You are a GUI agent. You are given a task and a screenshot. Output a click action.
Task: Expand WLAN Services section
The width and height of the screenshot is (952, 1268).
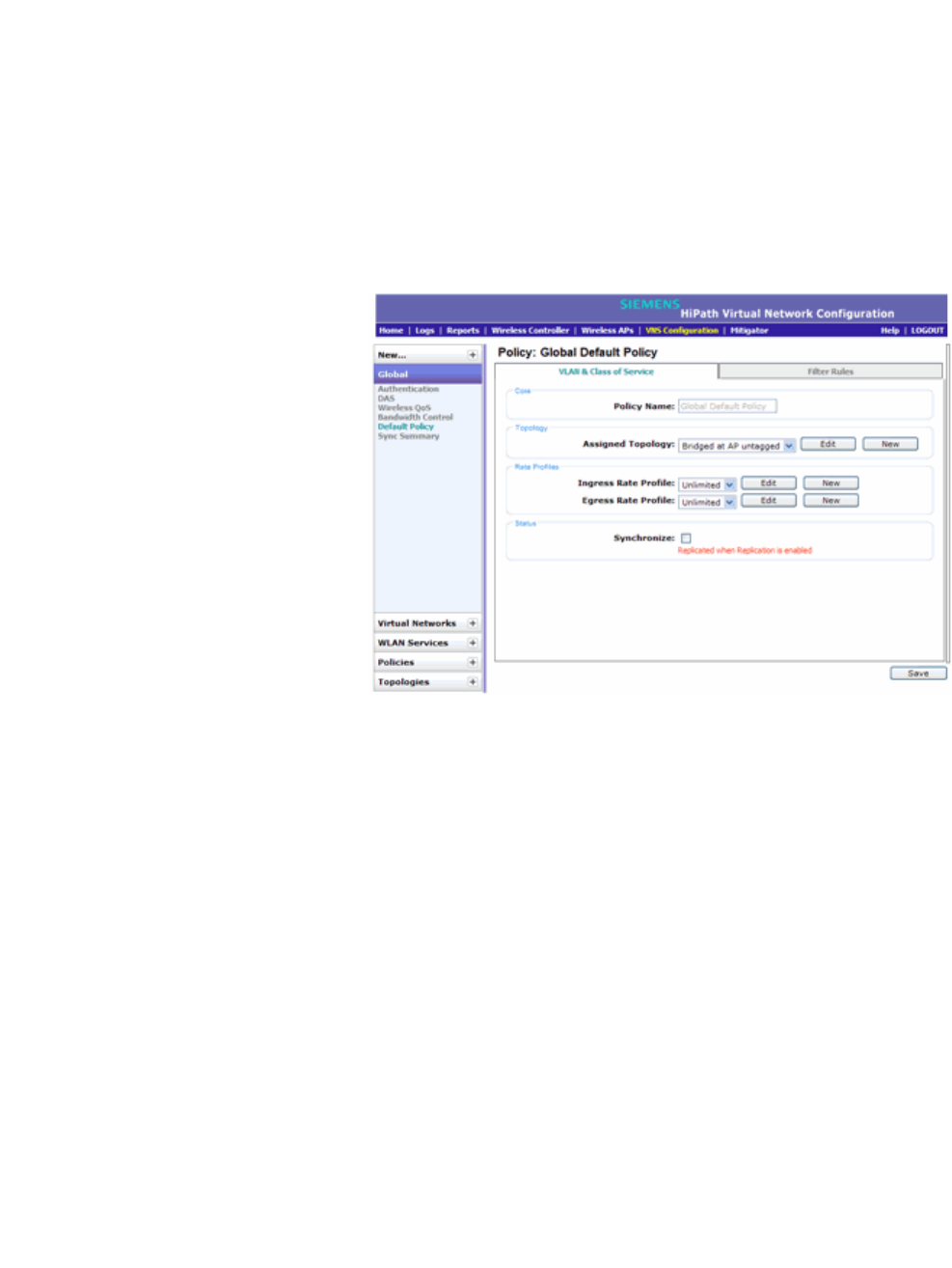[473, 643]
